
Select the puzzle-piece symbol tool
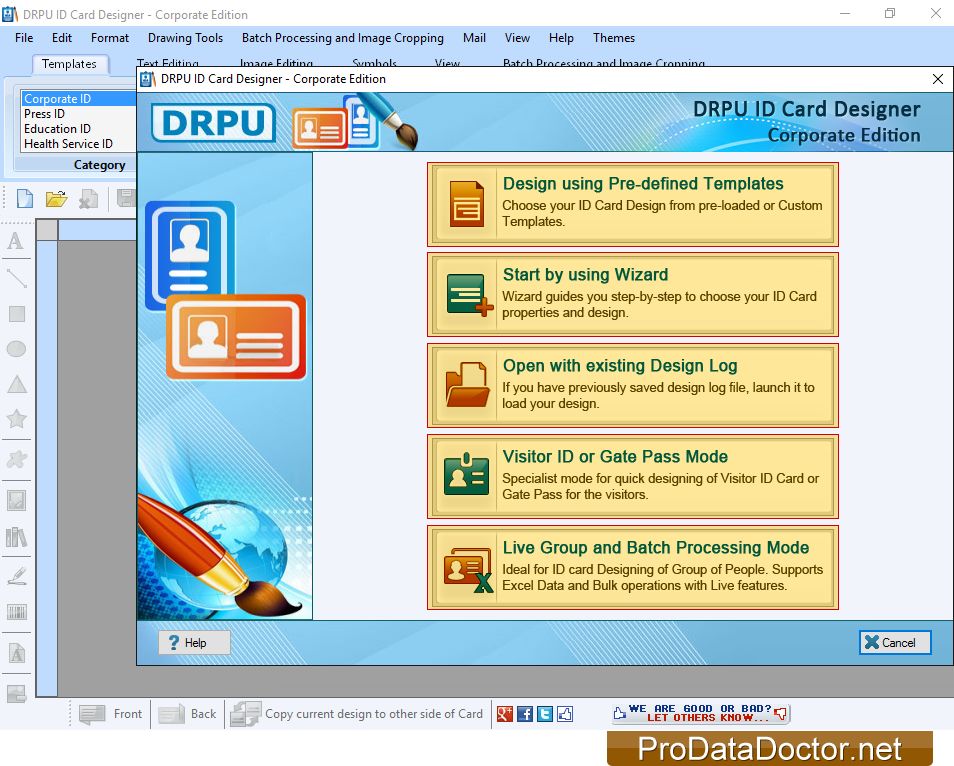16,459
